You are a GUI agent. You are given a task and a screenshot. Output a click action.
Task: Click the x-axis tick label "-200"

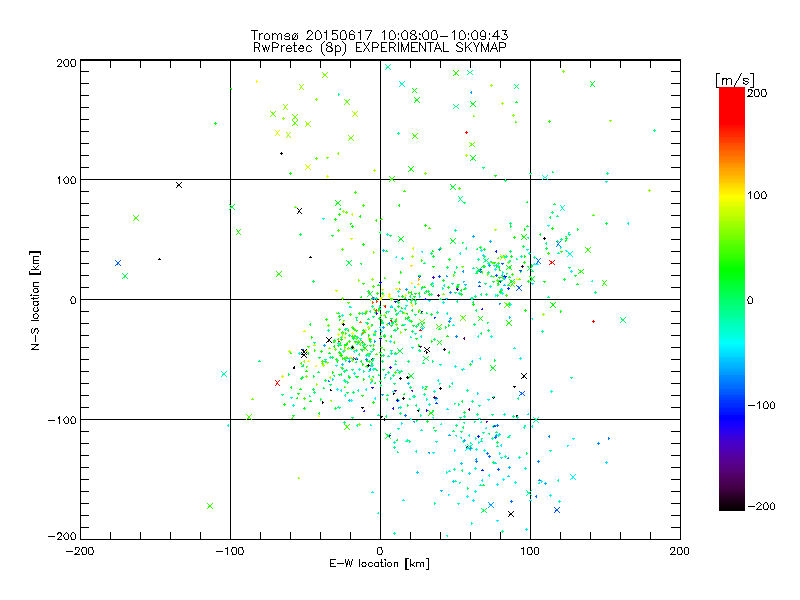[80, 551]
